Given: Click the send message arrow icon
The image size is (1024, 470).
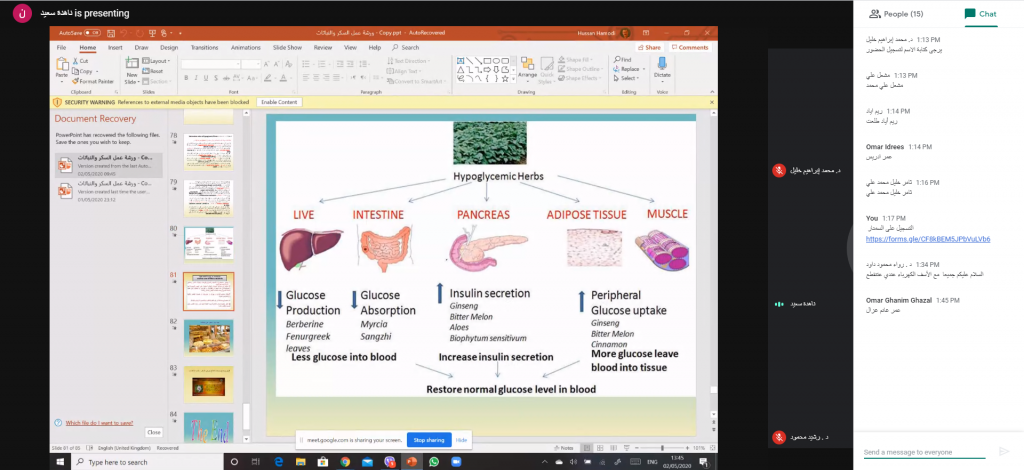Looking at the screenshot, I should pyautogui.click(x=1004, y=451).
